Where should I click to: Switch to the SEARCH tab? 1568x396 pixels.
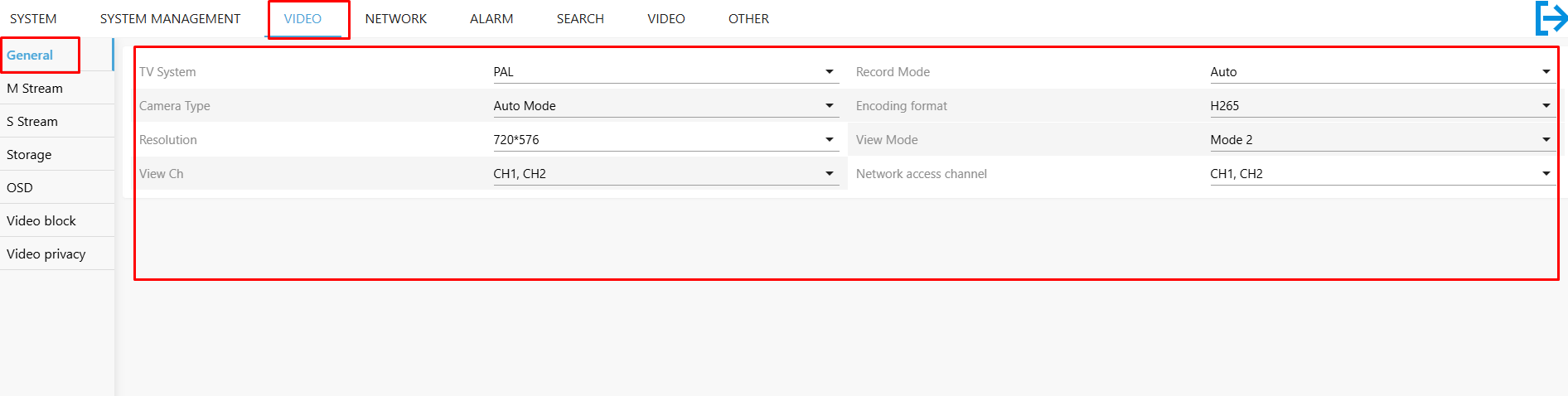580,18
